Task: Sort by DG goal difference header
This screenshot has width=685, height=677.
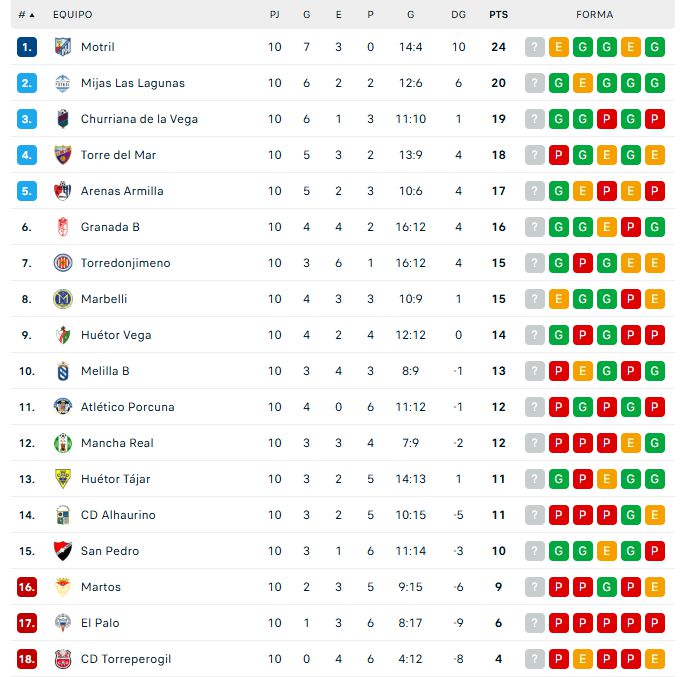Action: point(458,15)
